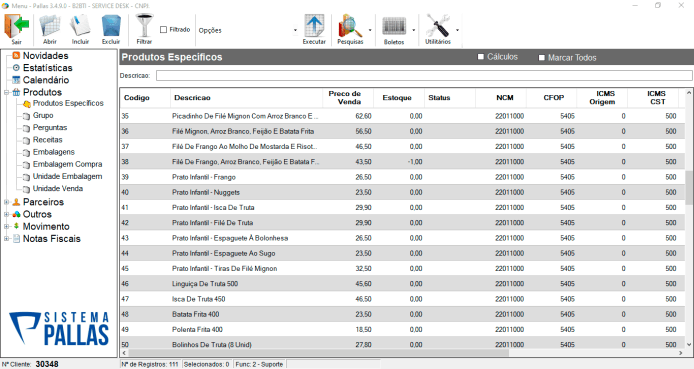Open Receitas in the tree
The image size is (694, 369).
click(47, 140)
